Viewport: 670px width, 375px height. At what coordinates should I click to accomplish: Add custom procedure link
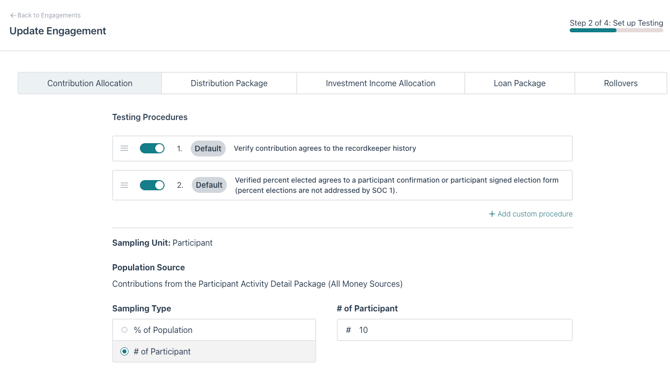[531, 214]
